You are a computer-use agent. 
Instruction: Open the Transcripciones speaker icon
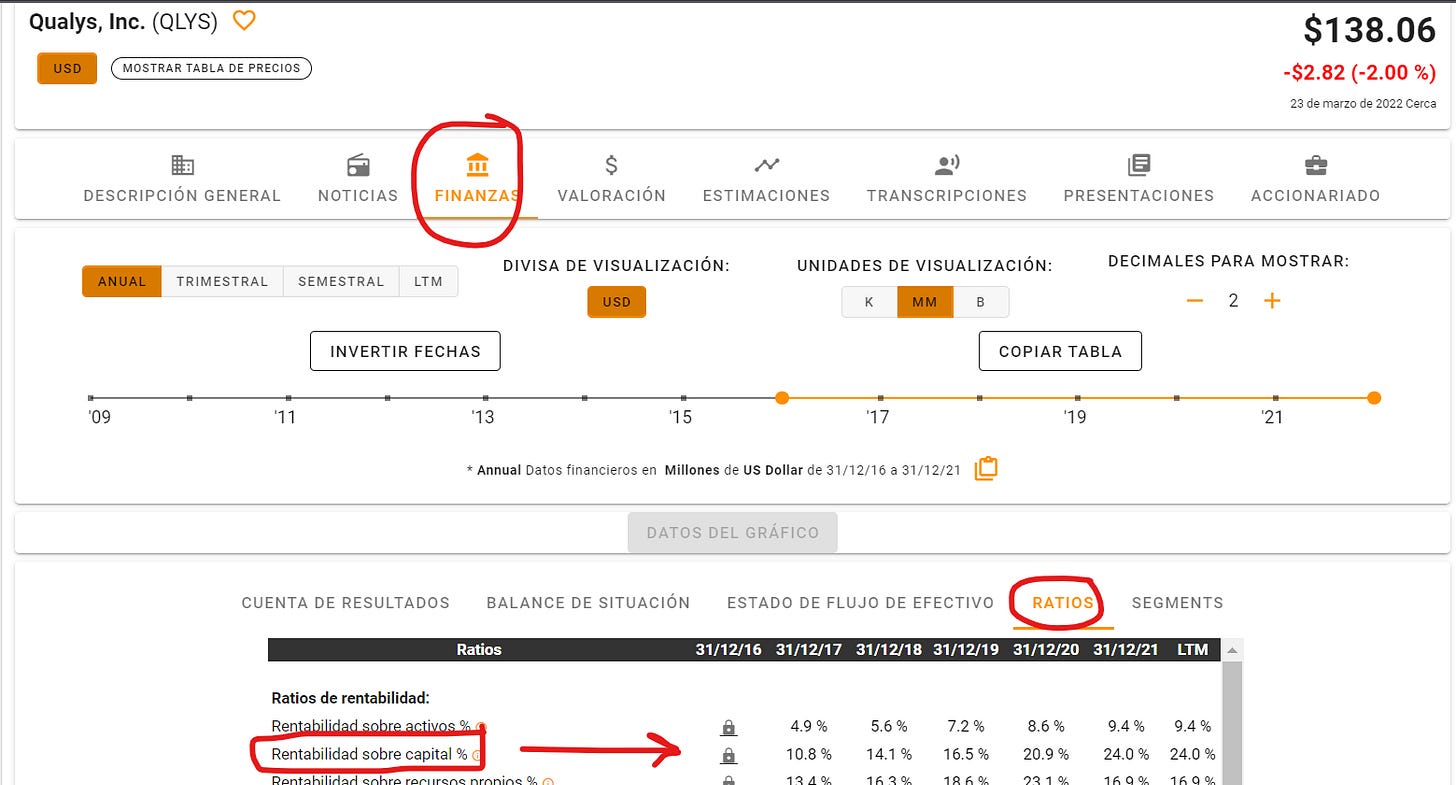946,165
